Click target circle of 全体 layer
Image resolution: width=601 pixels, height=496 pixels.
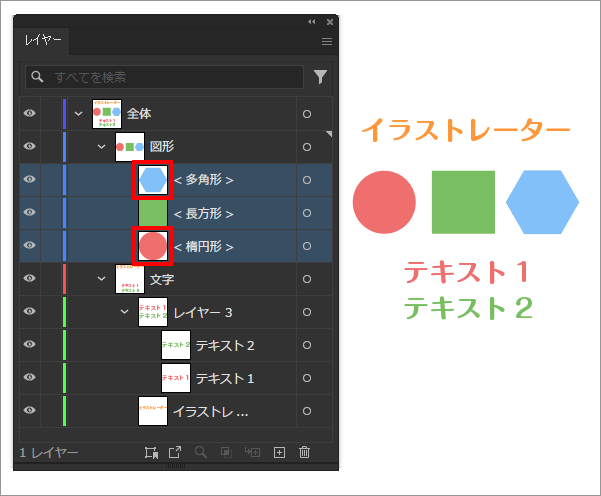(307, 114)
